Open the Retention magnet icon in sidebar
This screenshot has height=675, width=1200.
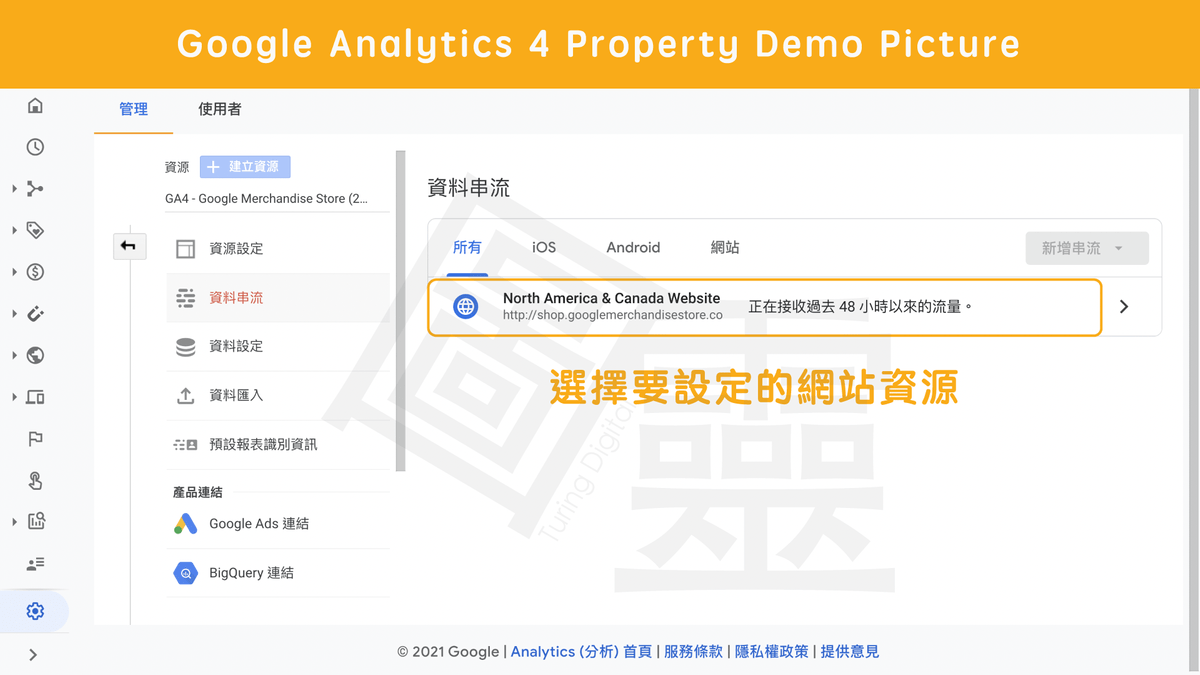point(35,314)
